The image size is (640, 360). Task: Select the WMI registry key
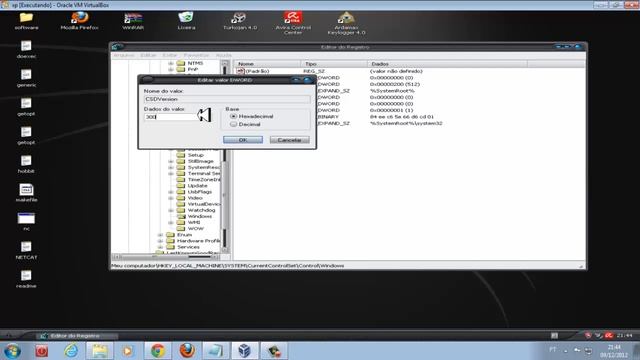coord(193,222)
